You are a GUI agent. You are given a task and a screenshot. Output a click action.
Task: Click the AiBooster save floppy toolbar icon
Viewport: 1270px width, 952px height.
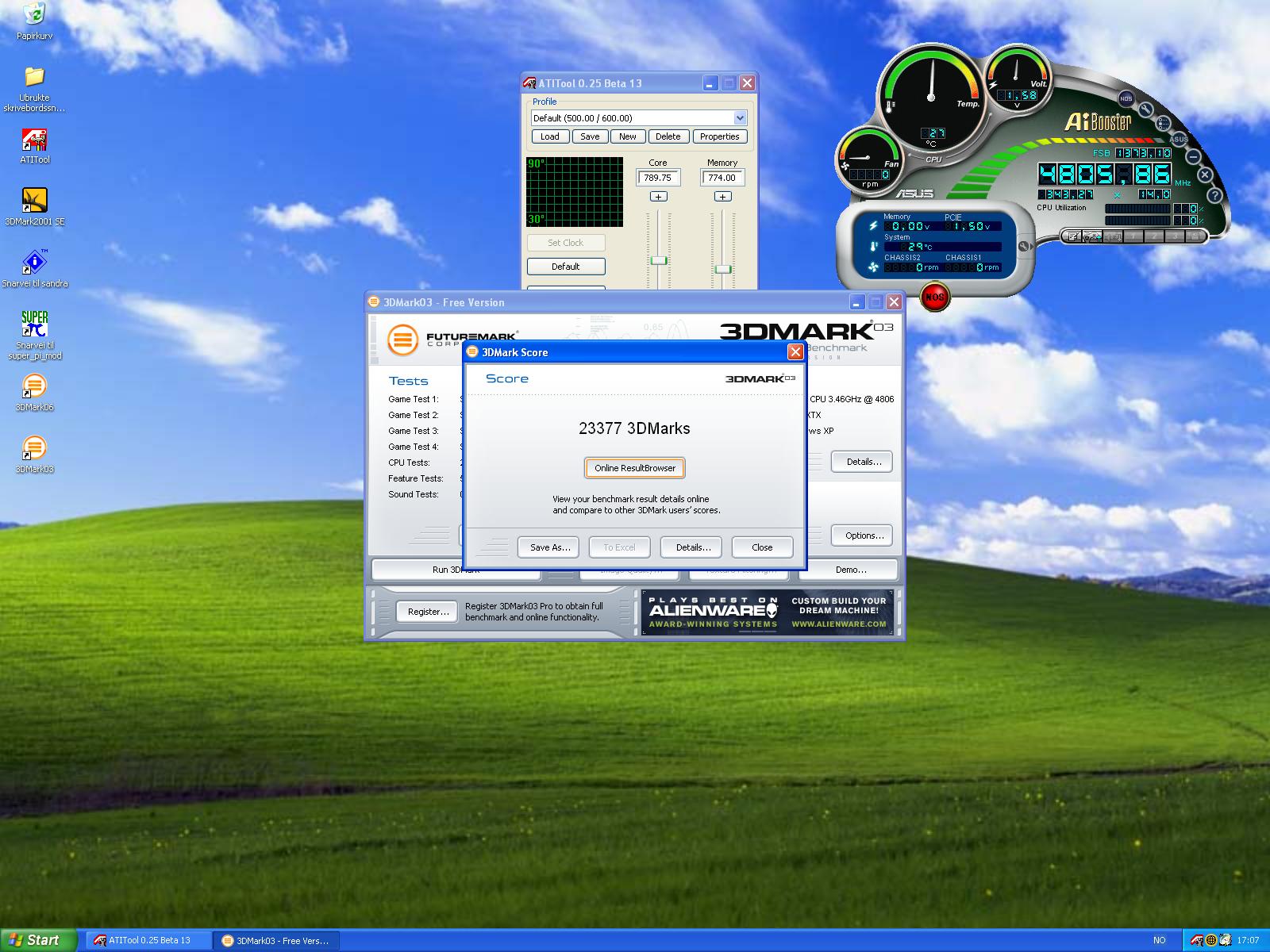click(x=1195, y=236)
